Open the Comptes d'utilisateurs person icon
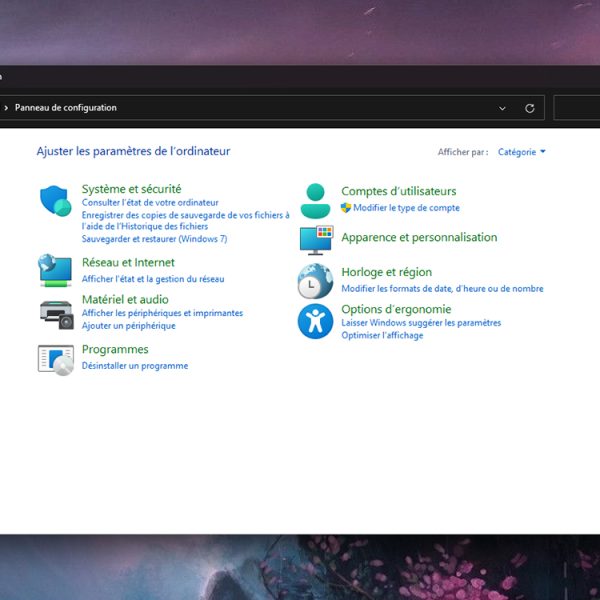Image resolution: width=600 pixels, height=600 pixels. click(x=315, y=201)
